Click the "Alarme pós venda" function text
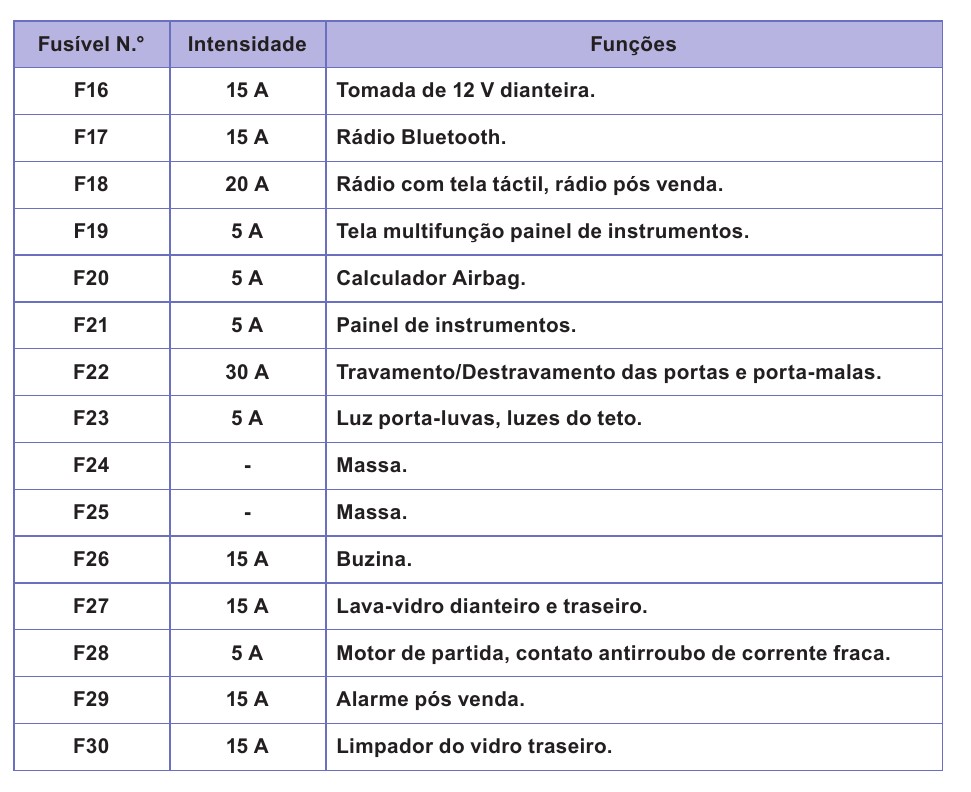This screenshot has width=971, height=792. click(x=430, y=700)
